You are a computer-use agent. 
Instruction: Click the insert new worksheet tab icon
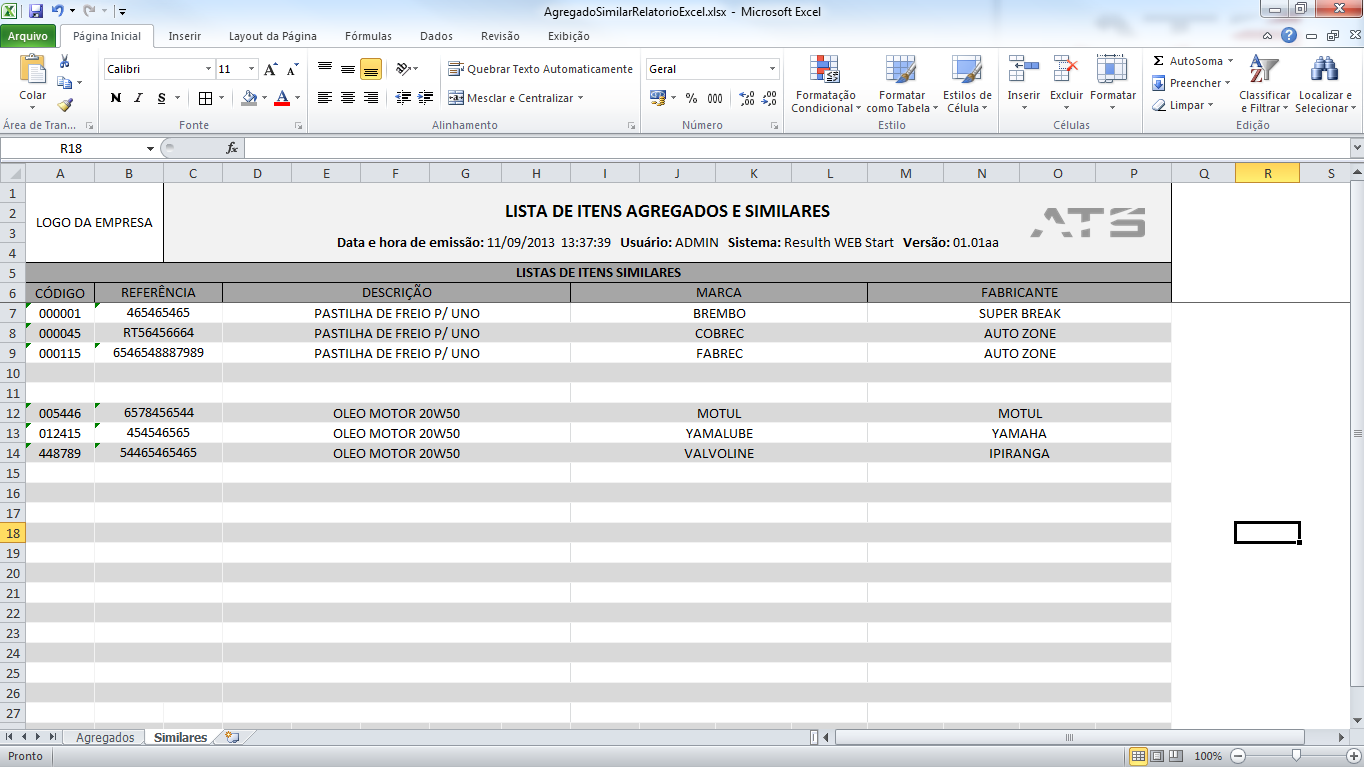pyautogui.click(x=232, y=737)
